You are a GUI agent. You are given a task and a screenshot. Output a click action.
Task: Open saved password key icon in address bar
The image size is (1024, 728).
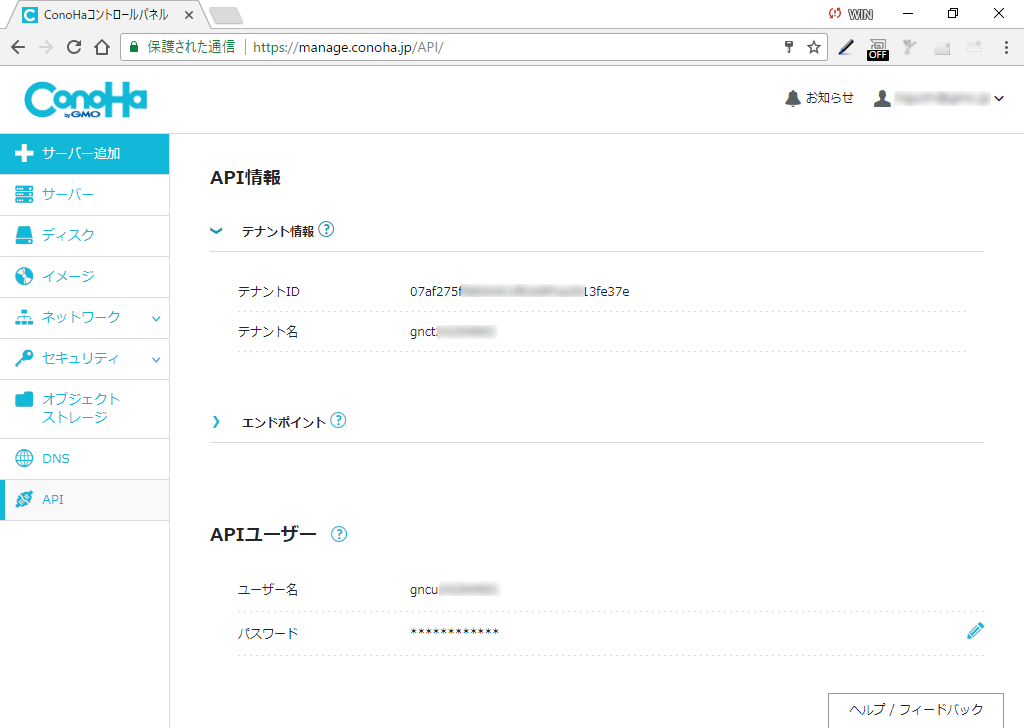[x=789, y=47]
